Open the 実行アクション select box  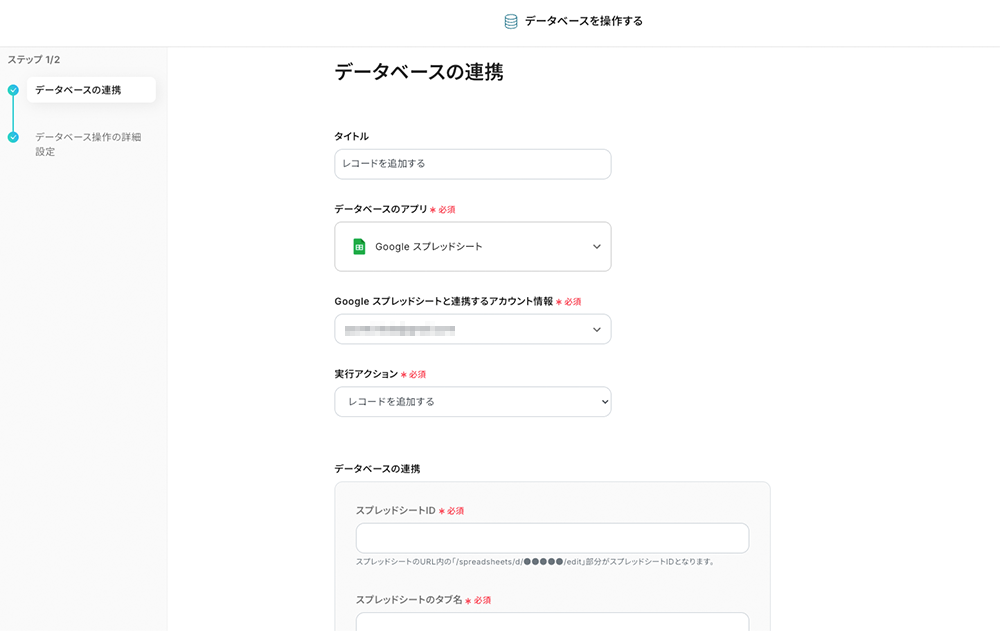[472, 402]
